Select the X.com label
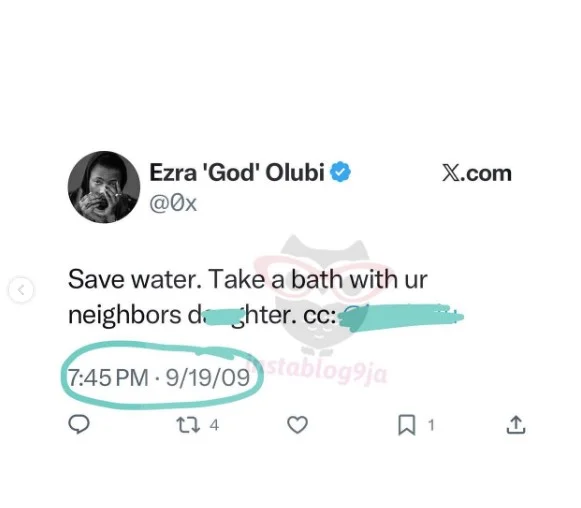The width and height of the screenshot is (581, 508). 477,173
